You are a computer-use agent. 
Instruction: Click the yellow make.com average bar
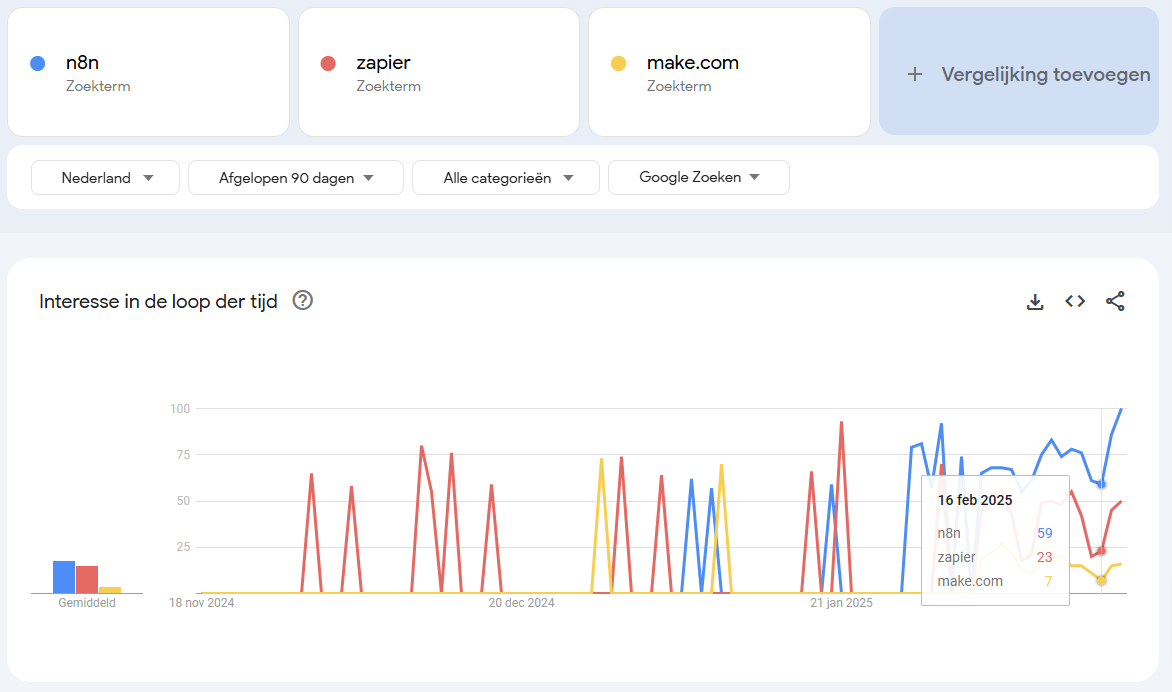tap(110, 590)
